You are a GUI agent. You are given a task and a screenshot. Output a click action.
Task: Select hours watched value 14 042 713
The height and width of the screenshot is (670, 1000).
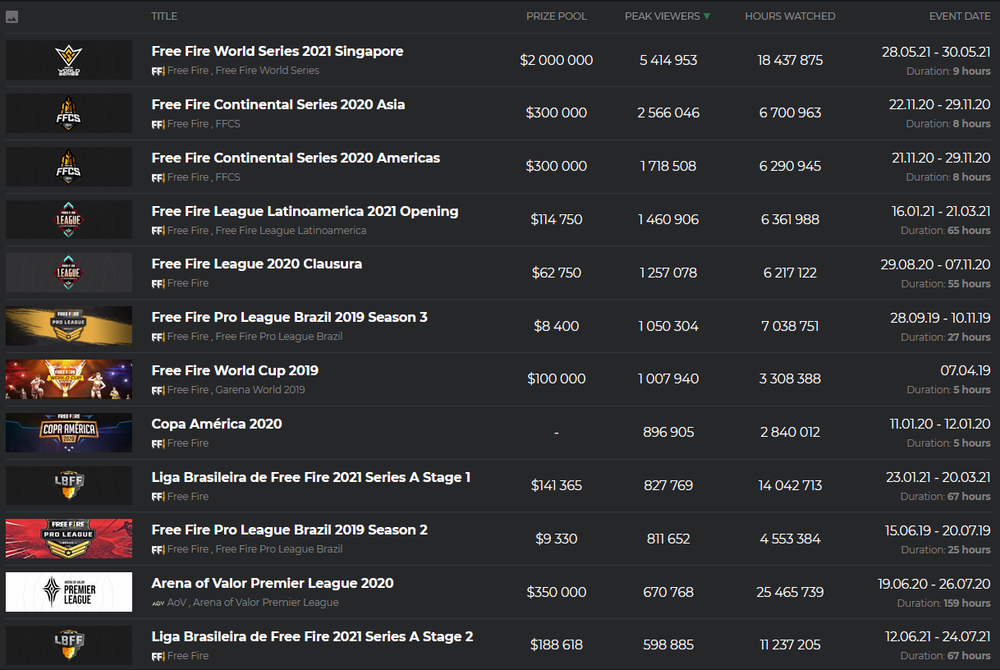(790, 486)
